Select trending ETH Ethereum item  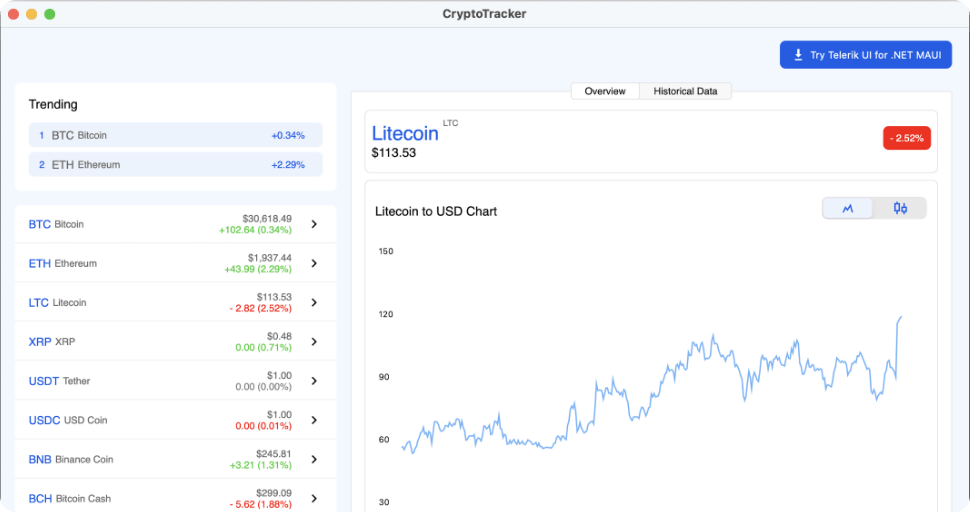coord(175,164)
